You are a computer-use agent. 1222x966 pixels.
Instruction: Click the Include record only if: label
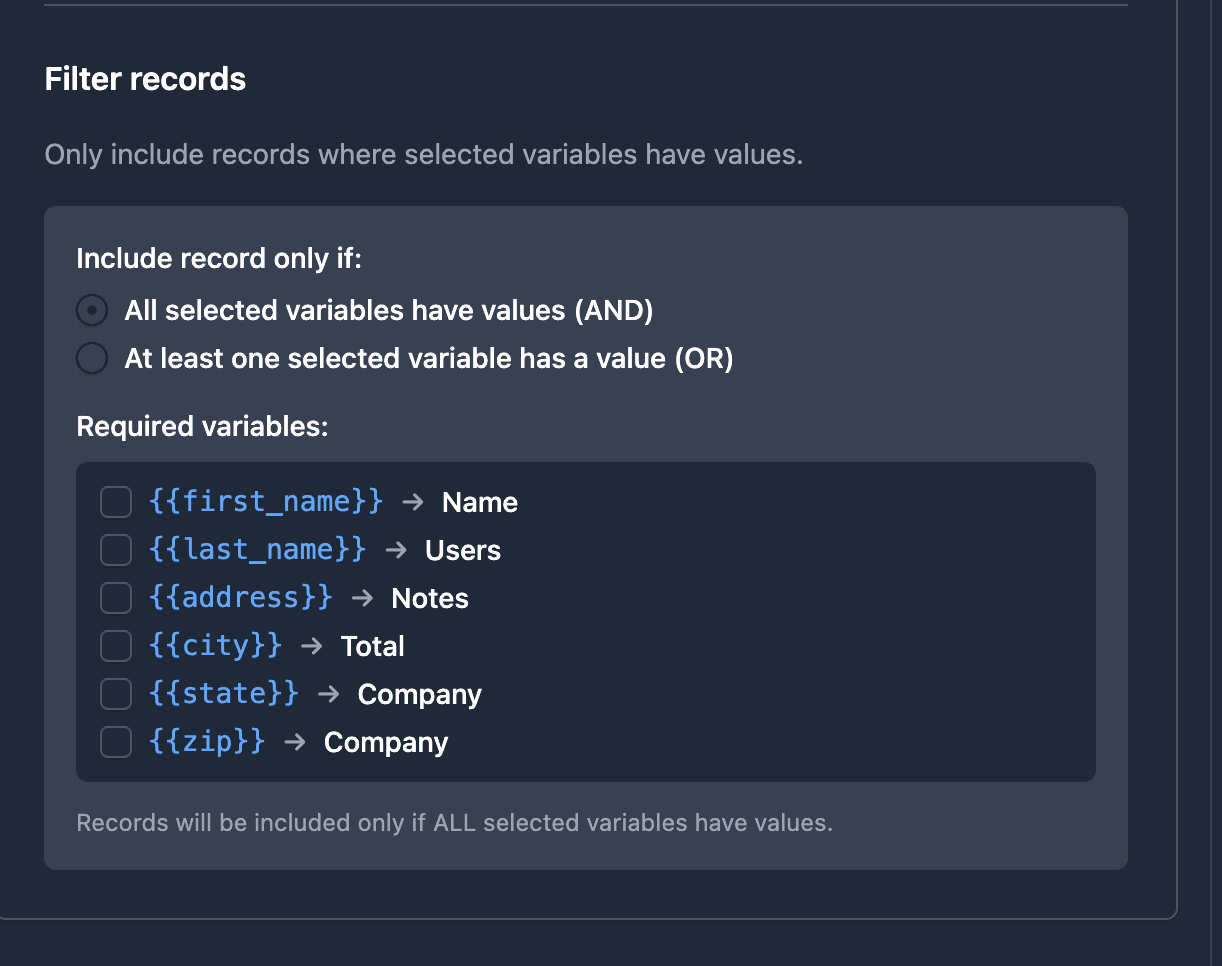coord(219,259)
